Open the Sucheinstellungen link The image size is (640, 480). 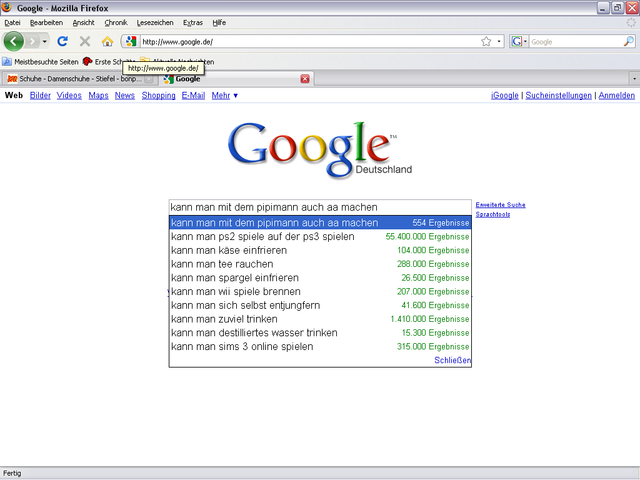[558, 96]
